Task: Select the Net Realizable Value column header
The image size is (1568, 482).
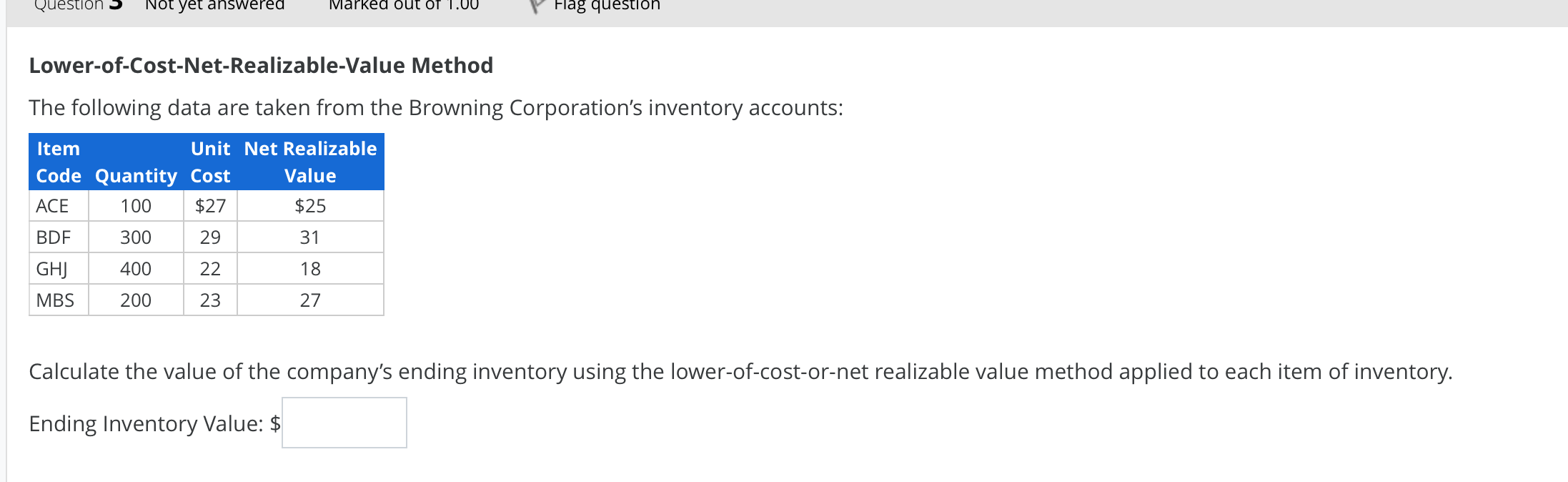Action: point(309,162)
